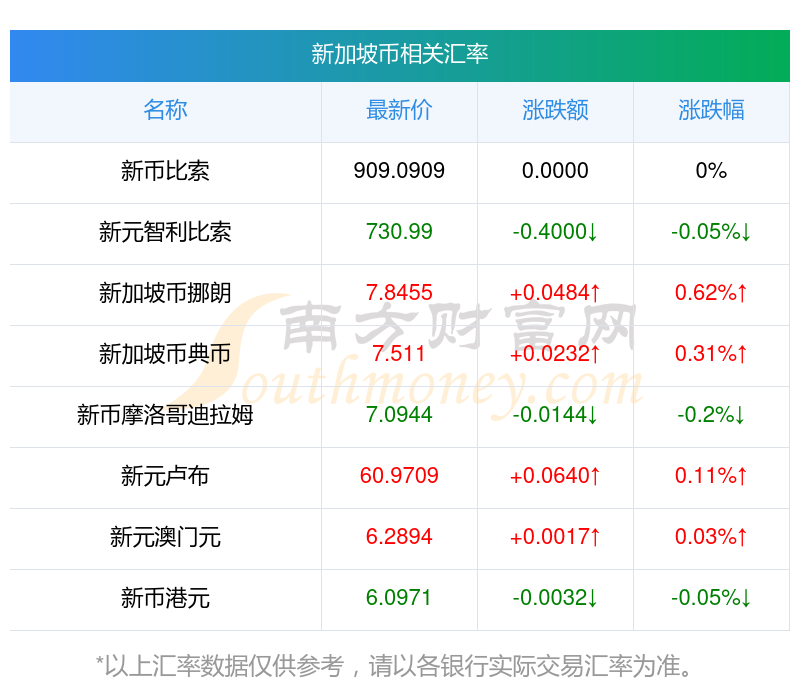Image resolution: width=800 pixels, height=698 pixels.
Task: Click the change value +0.0640↑
Action: pyautogui.click(x=555, y=476)
